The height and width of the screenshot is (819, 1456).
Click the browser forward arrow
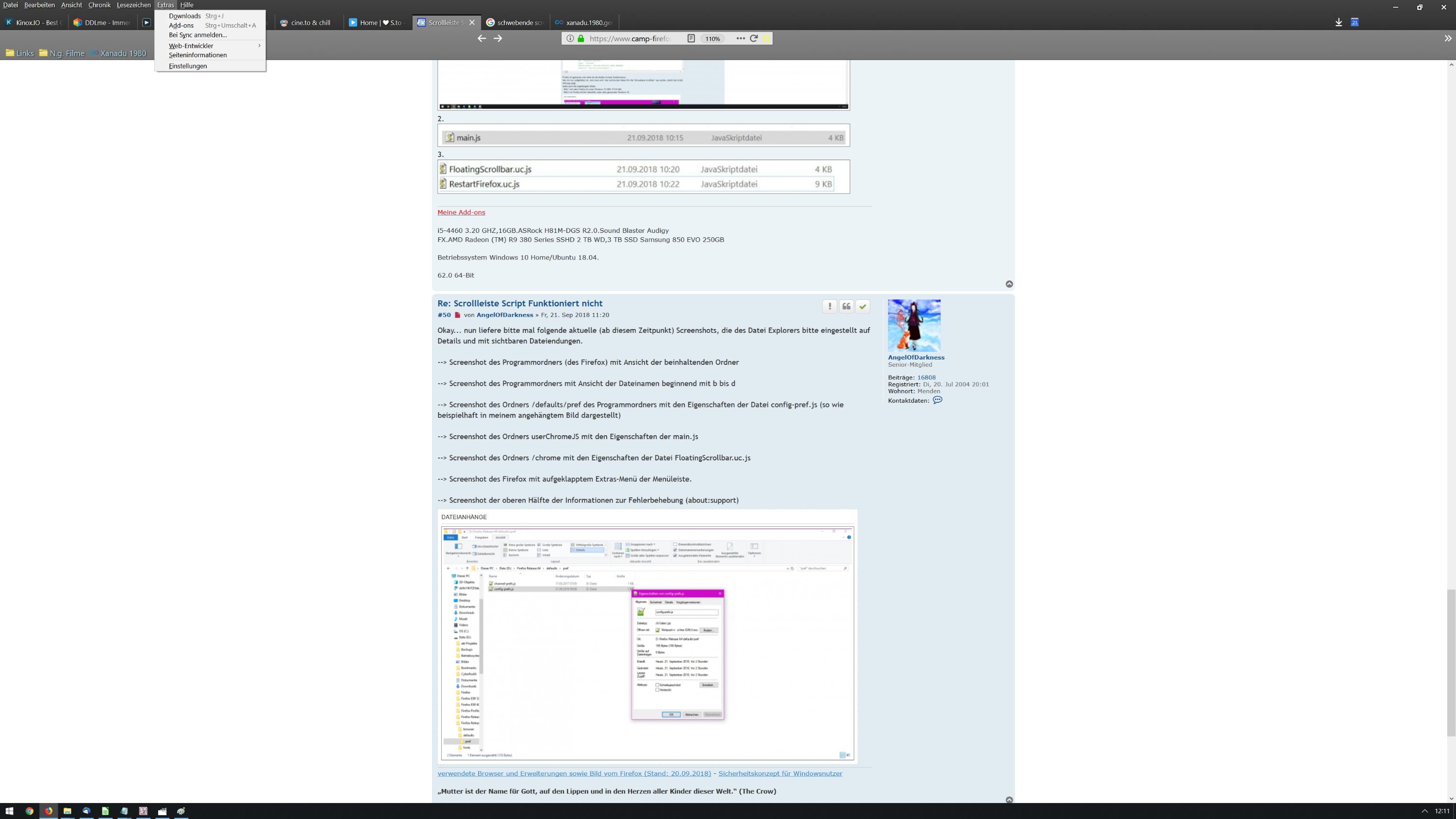497,38
